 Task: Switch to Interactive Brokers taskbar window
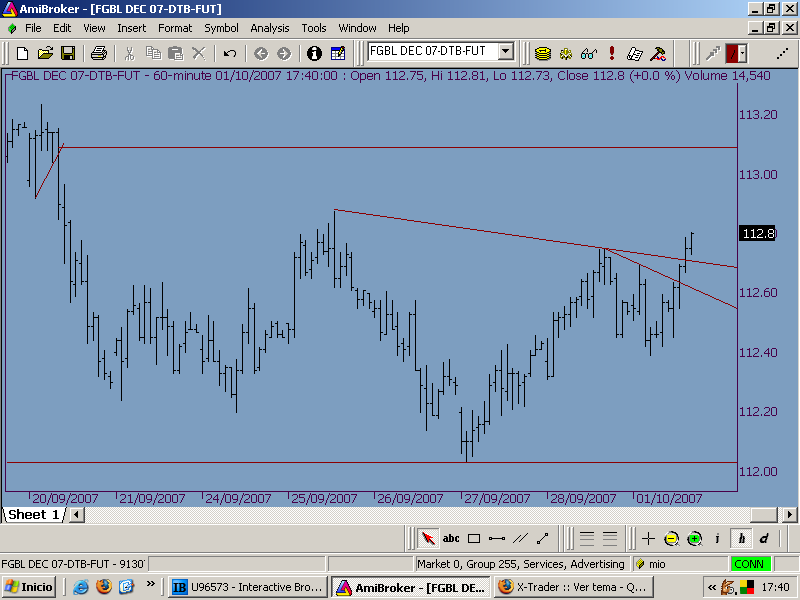(246, 587)
